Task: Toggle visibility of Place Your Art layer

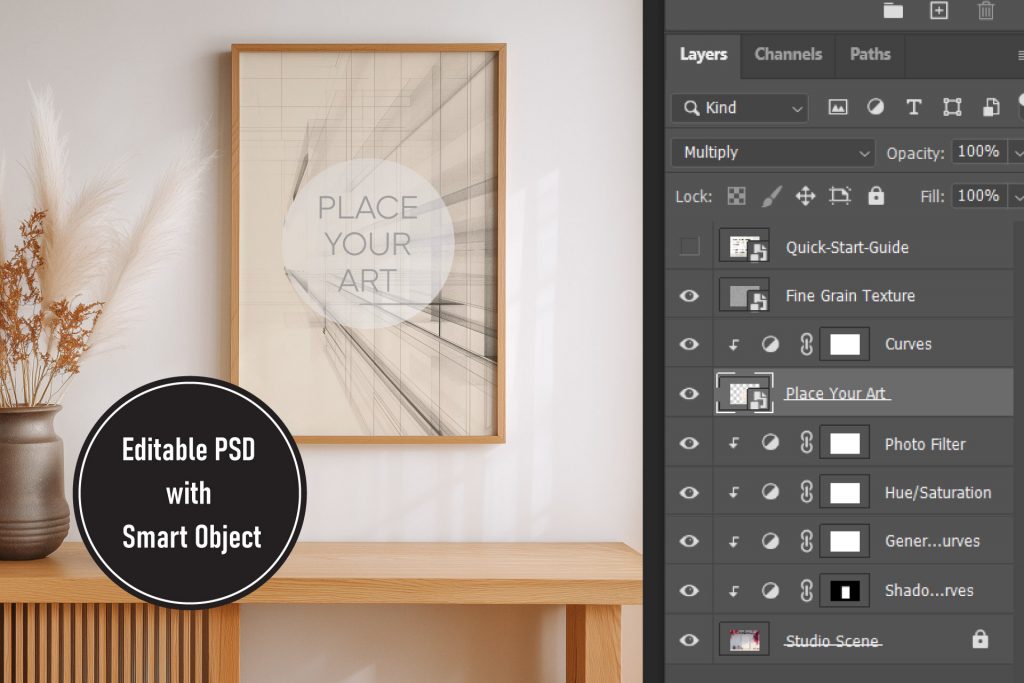Action: tap(689, 393)
